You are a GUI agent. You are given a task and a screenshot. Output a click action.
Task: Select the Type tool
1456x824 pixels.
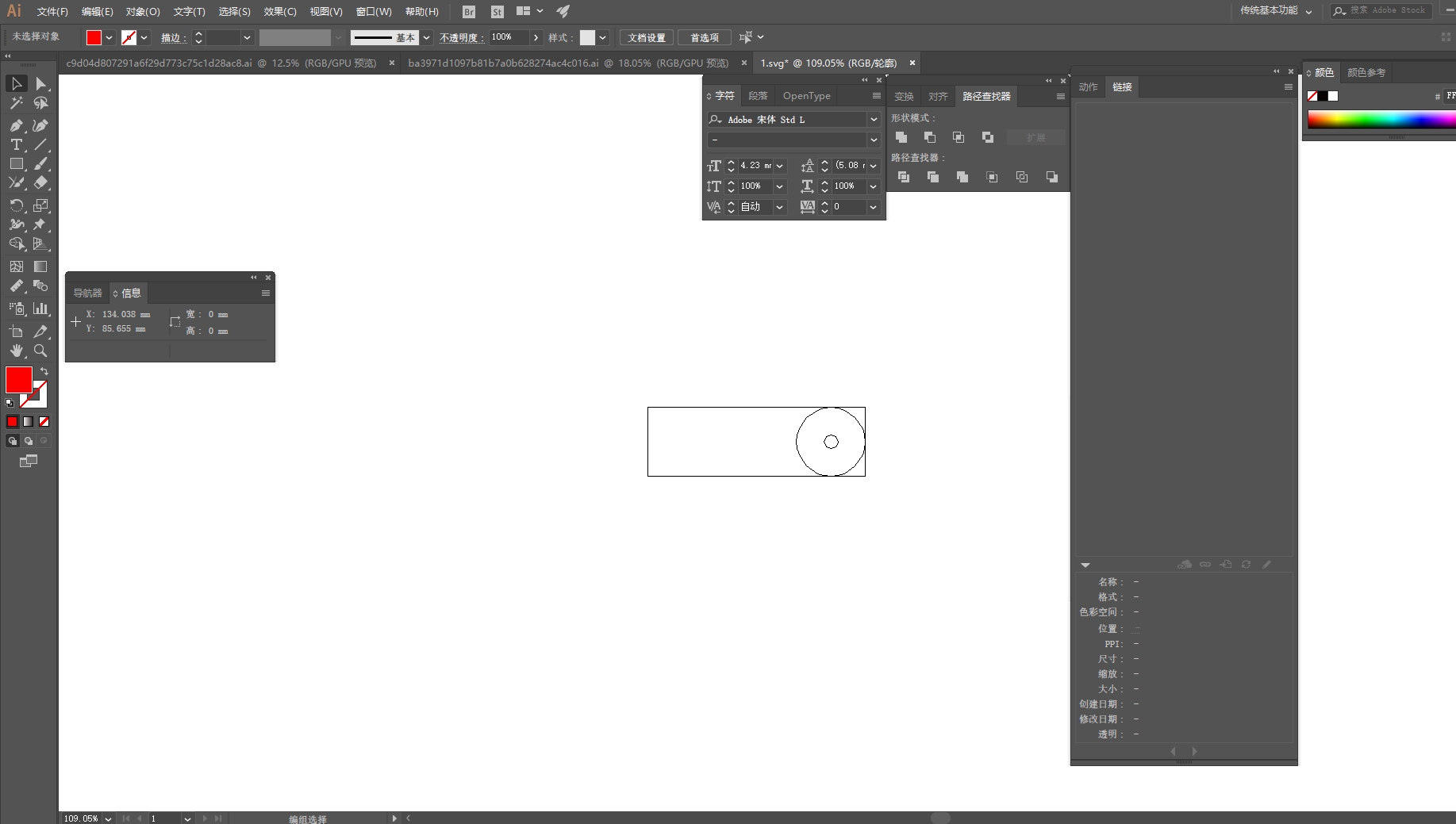(x=16, y=144)
